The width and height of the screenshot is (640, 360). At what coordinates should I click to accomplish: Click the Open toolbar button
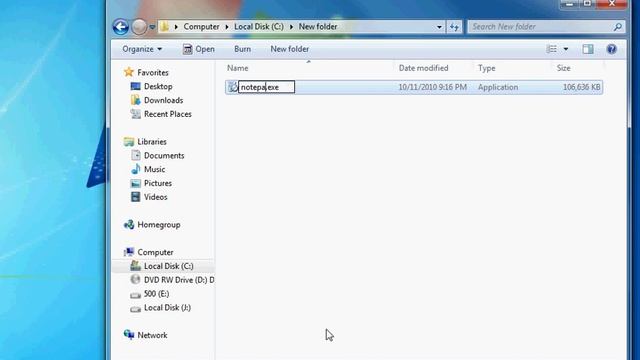199,49
